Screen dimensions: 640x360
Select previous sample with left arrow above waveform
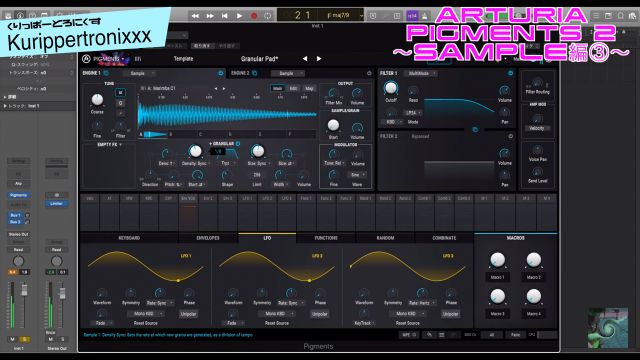pos(216,88)
